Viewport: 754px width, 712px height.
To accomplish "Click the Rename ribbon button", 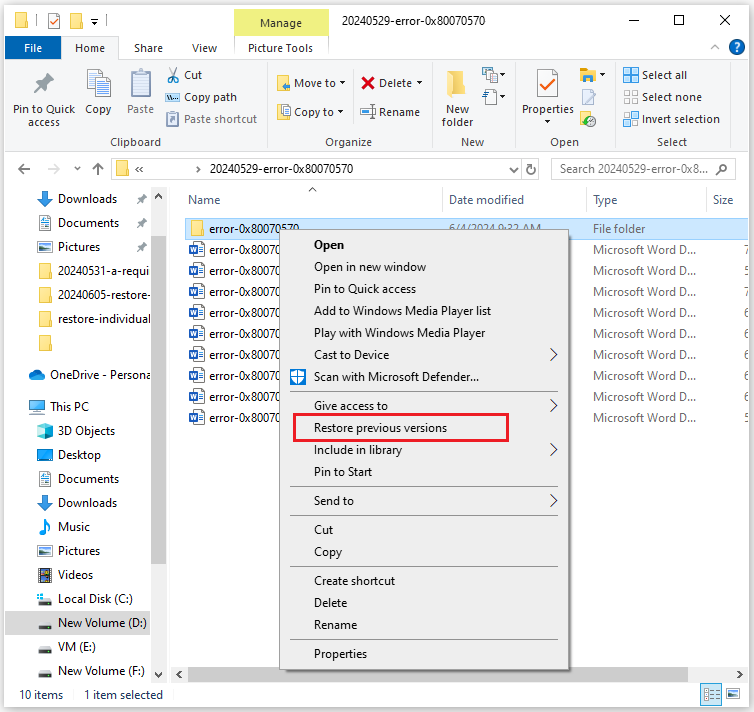I will [390, 112].
